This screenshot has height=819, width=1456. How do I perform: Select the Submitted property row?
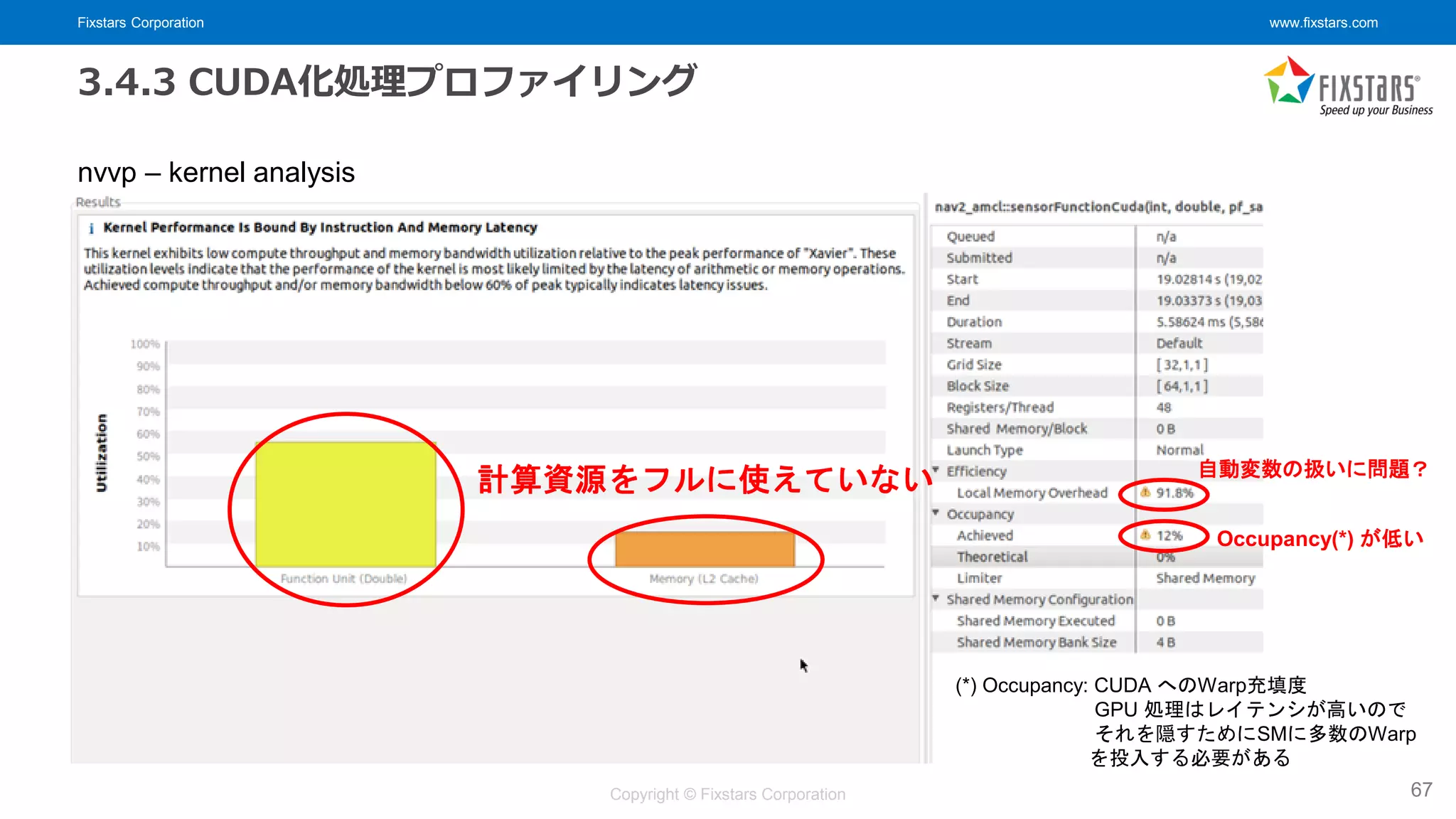[x=1097, y=257]
